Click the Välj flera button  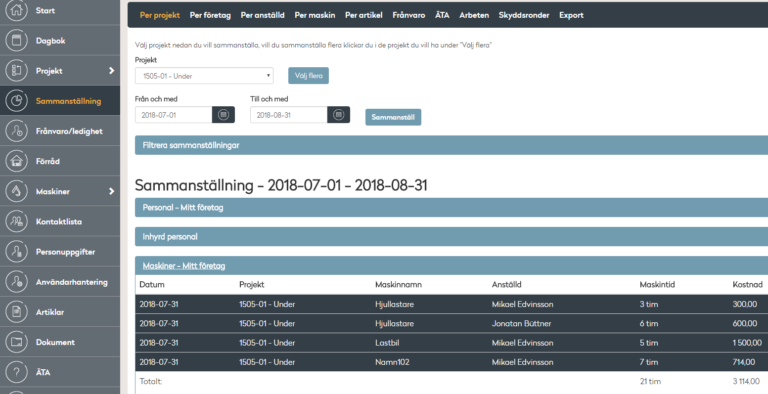309,75
